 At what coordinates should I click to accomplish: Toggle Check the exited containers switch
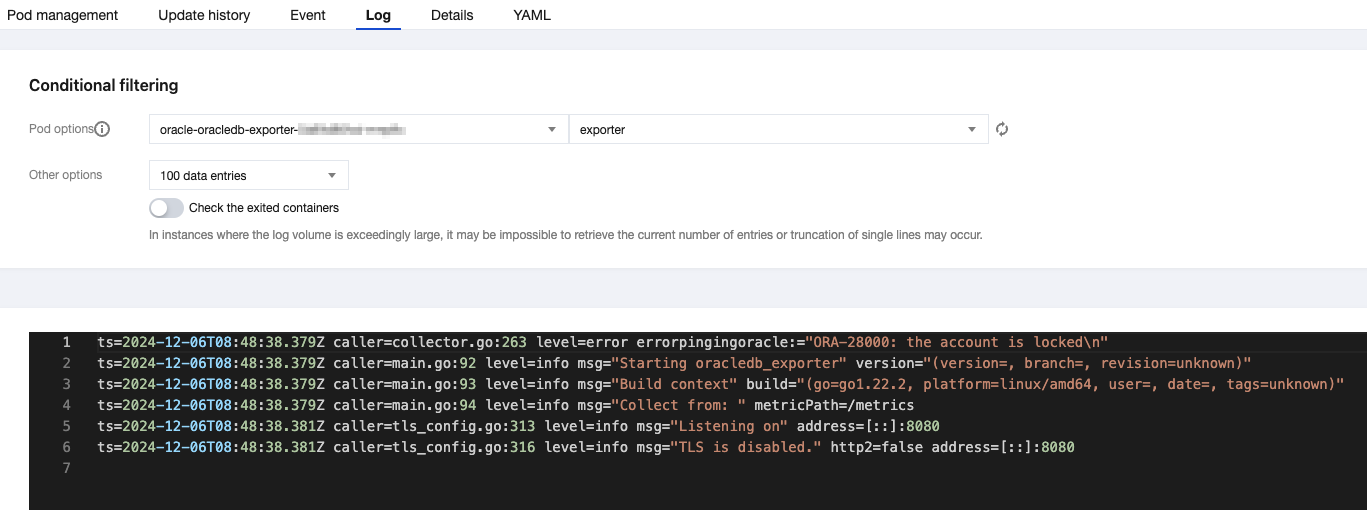[x=167, y=208]
